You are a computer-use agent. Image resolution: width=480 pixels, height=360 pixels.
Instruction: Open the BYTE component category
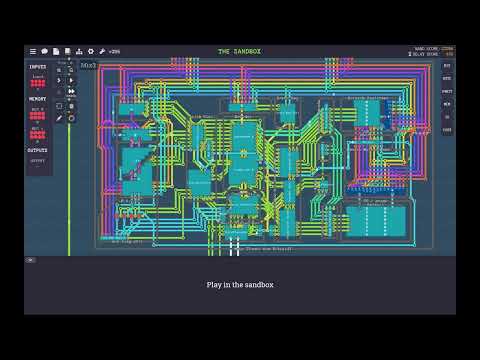click(447, 78)
